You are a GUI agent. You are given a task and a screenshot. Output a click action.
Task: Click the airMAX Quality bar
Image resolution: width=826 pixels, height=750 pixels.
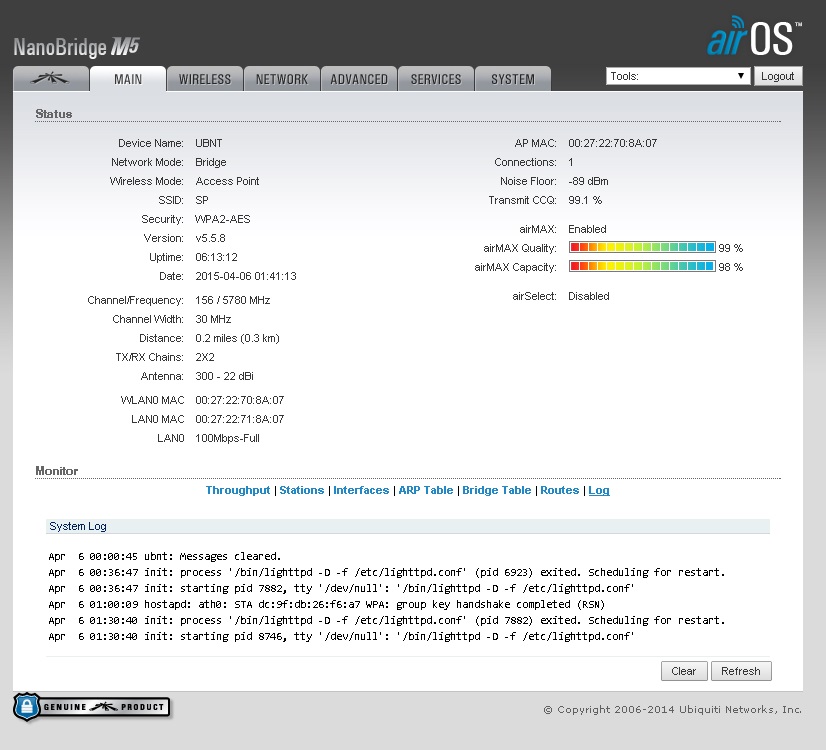[x=642, y=248]
